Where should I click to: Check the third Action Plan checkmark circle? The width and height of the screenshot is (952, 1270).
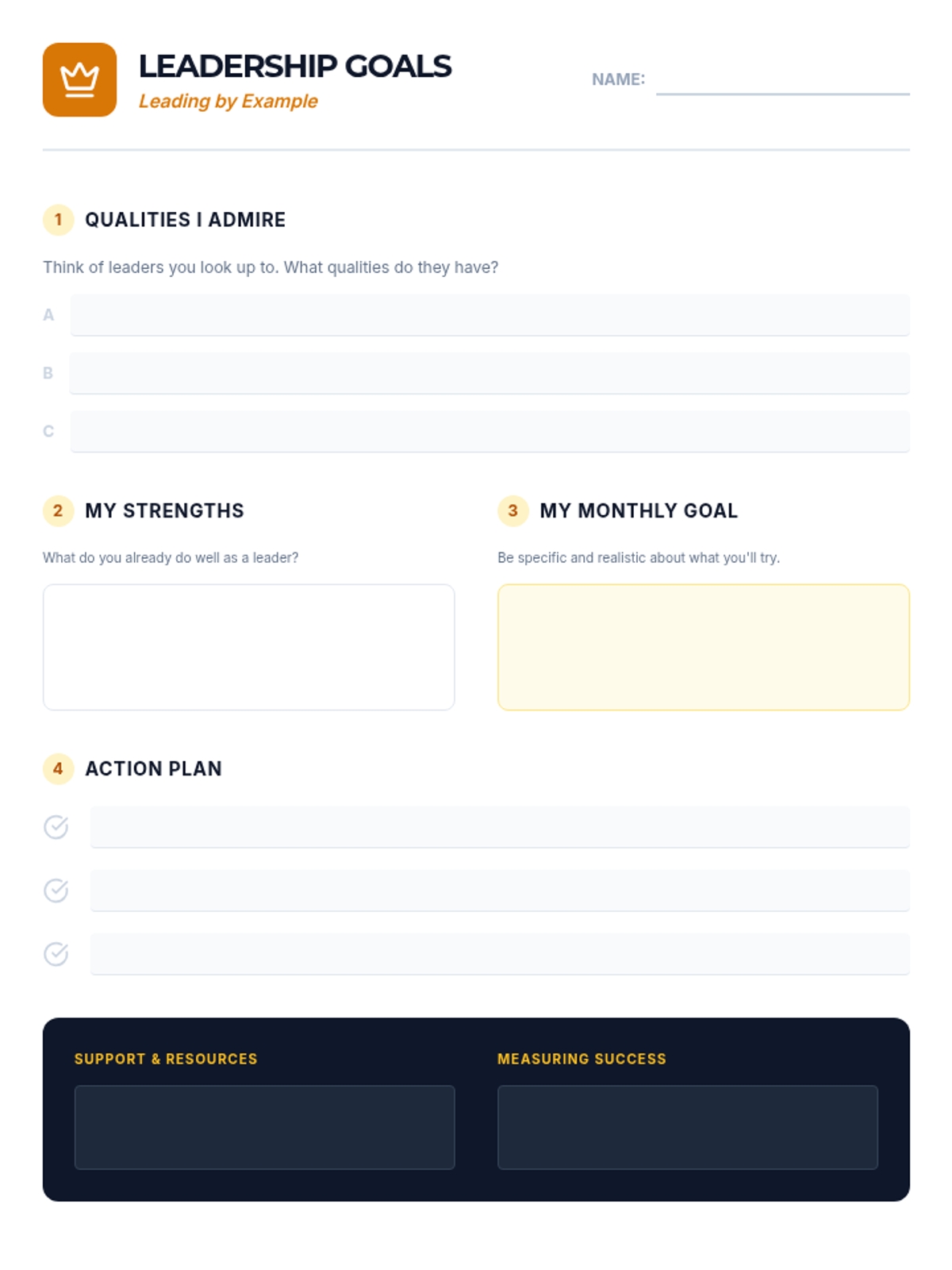click(56, 953)
